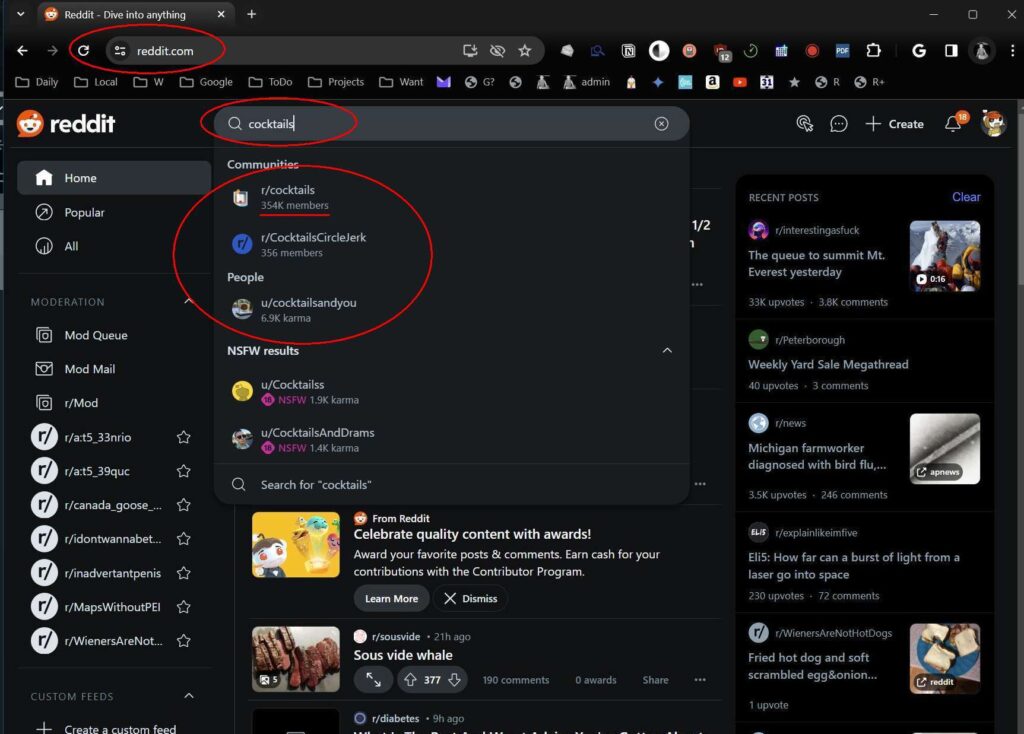The height and width of the screenshot is (734, 1024).
Task: Favorite the r/canada_goose community star
Action: coord(183,505)
